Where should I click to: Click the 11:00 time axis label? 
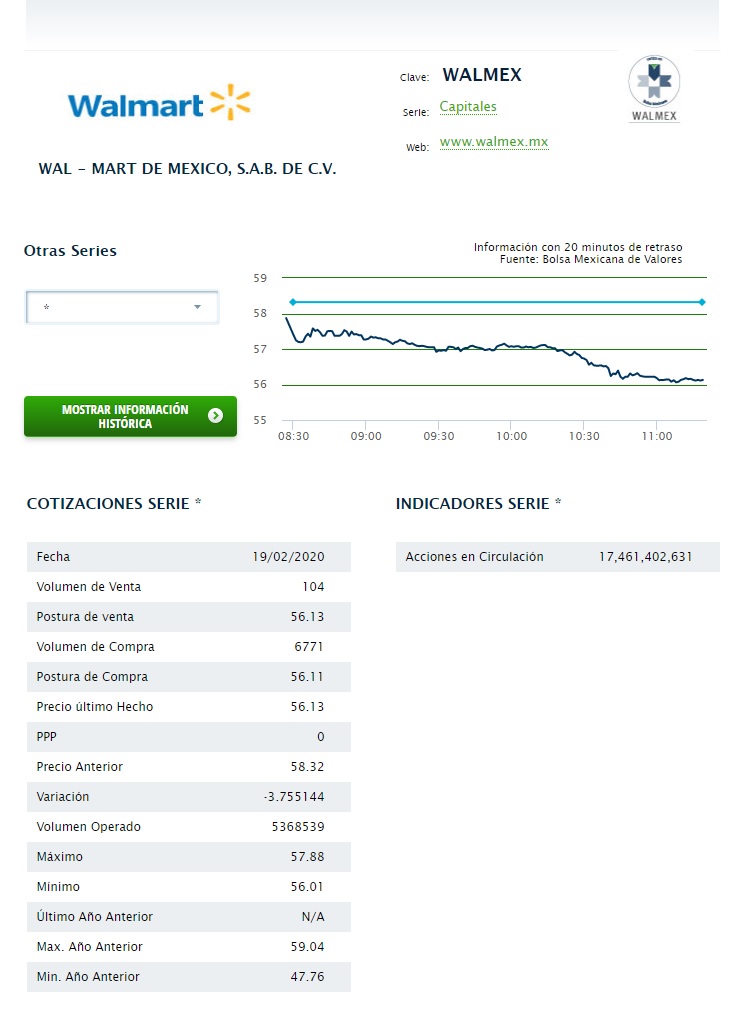click(x=657, y=436)
